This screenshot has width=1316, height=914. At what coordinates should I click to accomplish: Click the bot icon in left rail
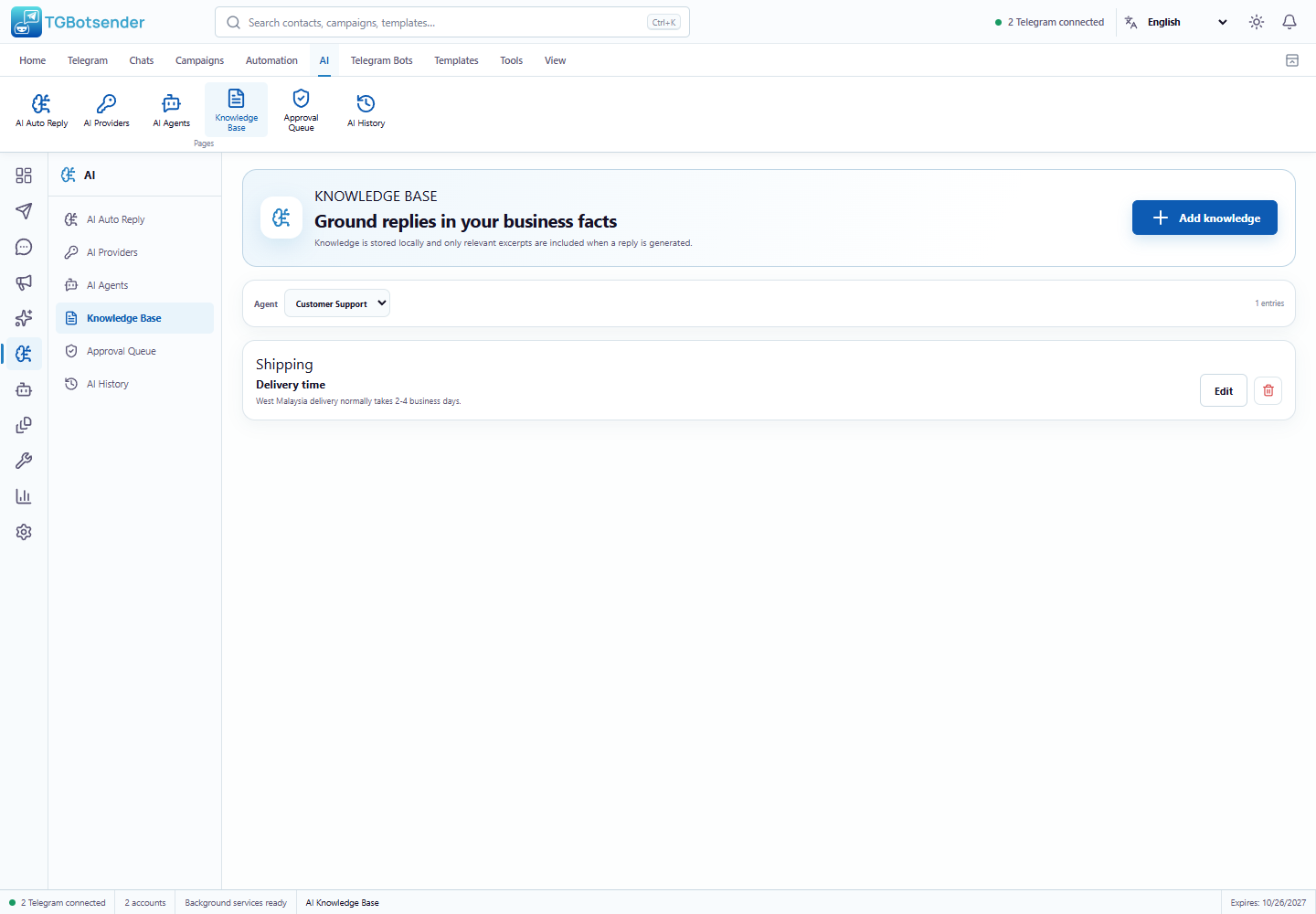(24, 389)
